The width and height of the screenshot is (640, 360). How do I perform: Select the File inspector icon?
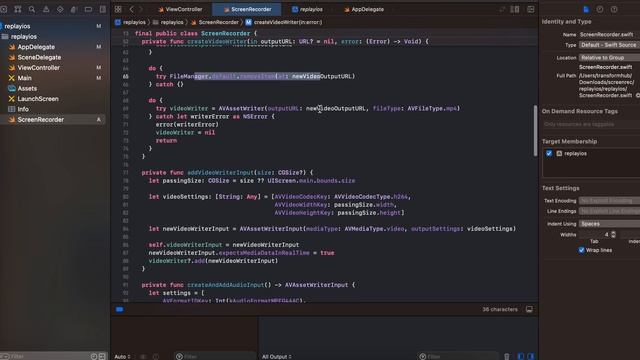586,9
